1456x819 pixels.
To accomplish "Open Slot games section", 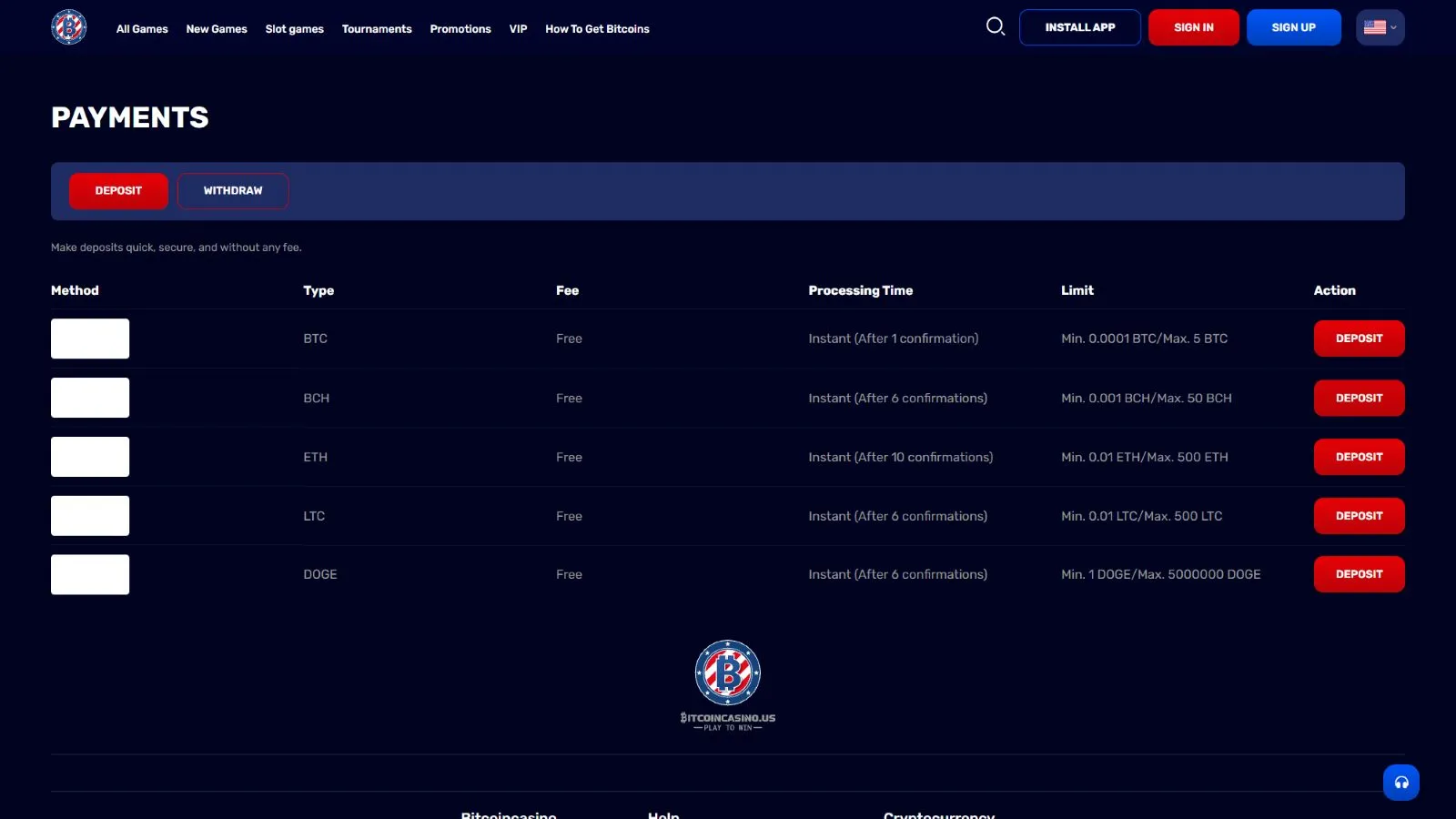I will (294, 29).
